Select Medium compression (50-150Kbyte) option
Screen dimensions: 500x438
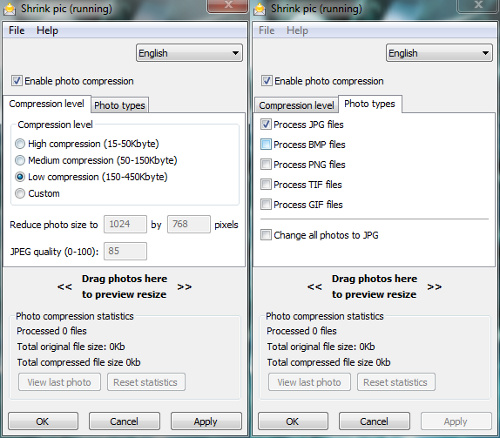[20, 160]
